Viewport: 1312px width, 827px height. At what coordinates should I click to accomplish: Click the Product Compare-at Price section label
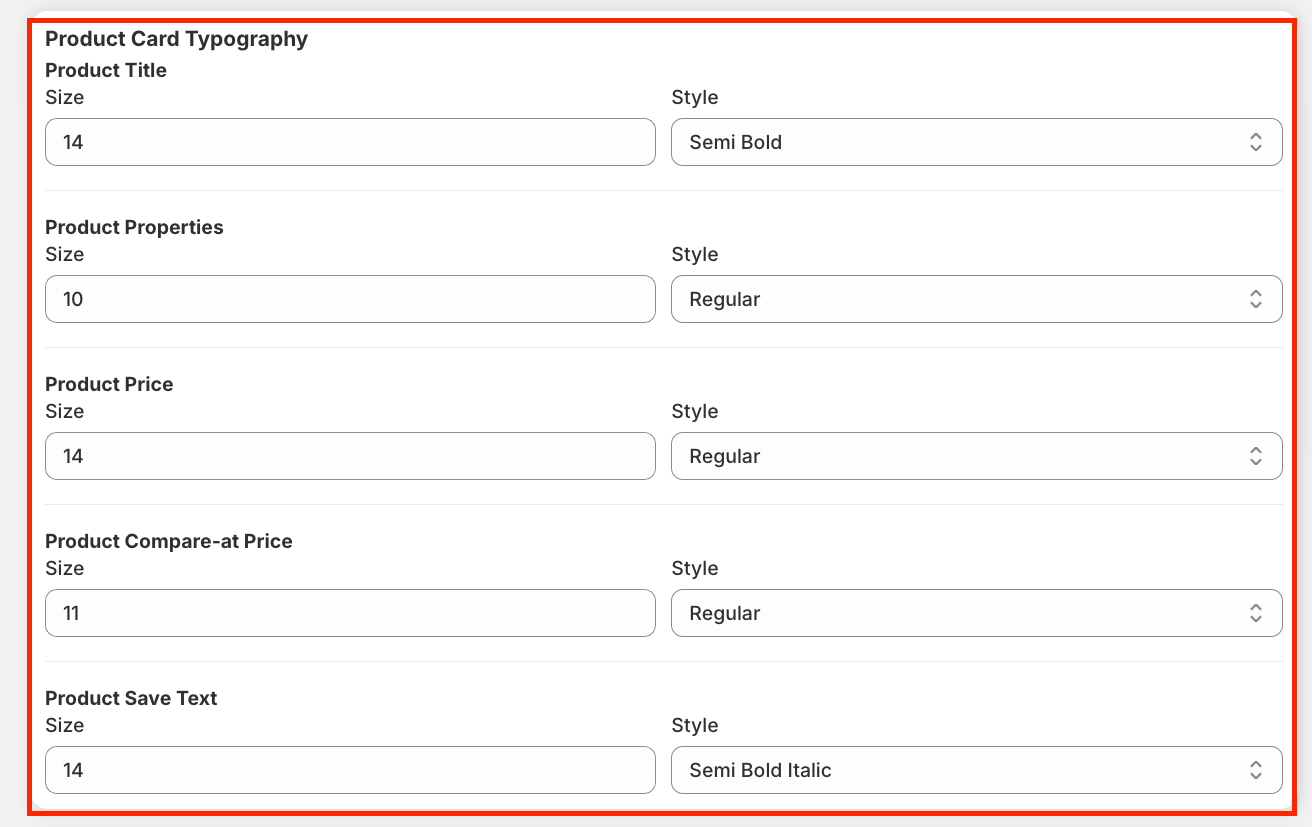(x=169, y=541)
